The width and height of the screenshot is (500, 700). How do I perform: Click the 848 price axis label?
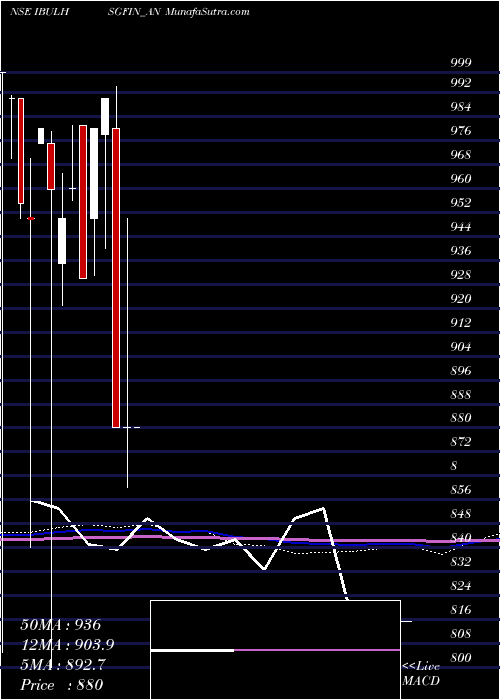[x=460, y=514]
